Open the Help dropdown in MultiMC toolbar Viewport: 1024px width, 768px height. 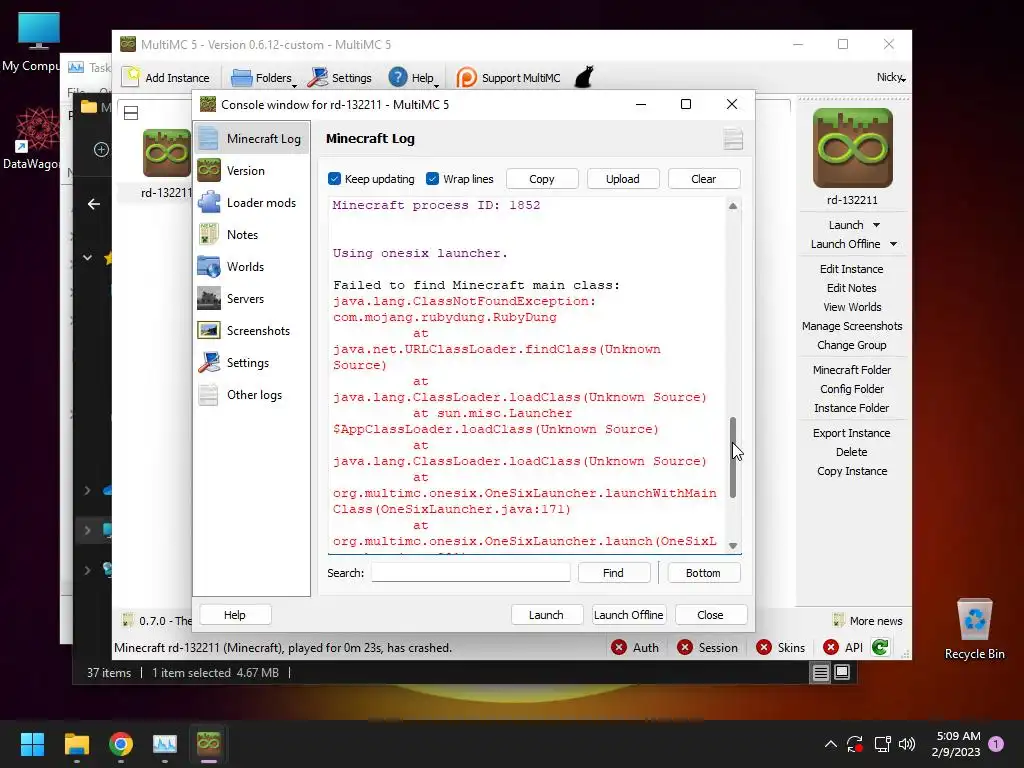click(x=413, y=78)
